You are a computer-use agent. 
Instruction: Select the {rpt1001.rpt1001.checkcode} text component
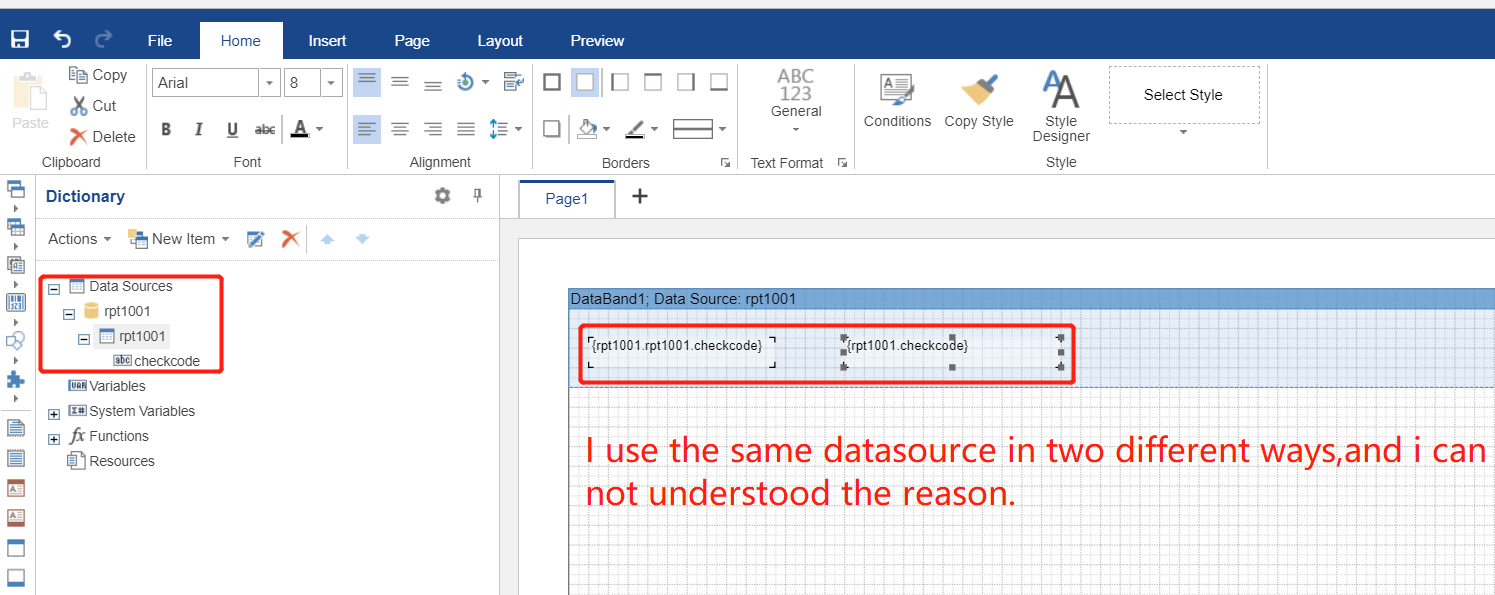(680, 352)
